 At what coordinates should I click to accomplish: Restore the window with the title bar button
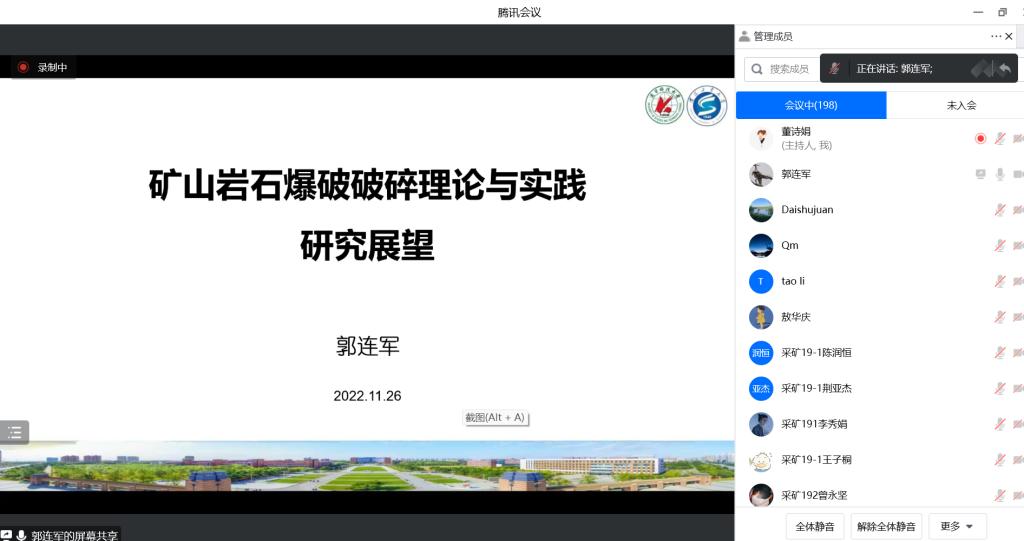[x=1002, y=12]
